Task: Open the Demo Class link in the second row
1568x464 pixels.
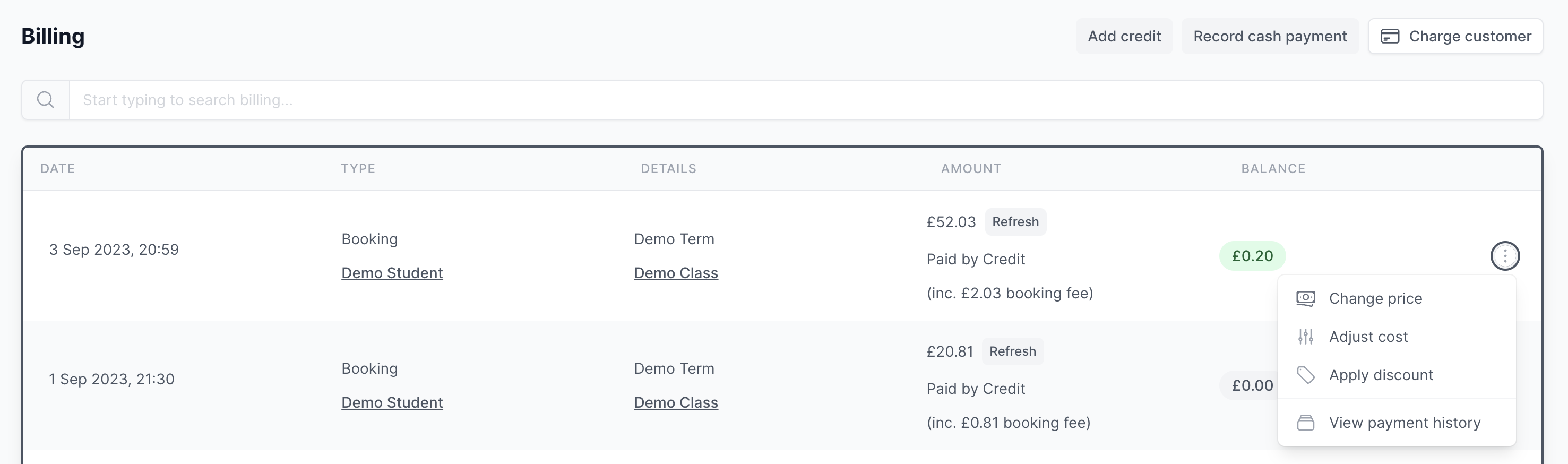Action: pyautogui.click(x=676, y=402)
